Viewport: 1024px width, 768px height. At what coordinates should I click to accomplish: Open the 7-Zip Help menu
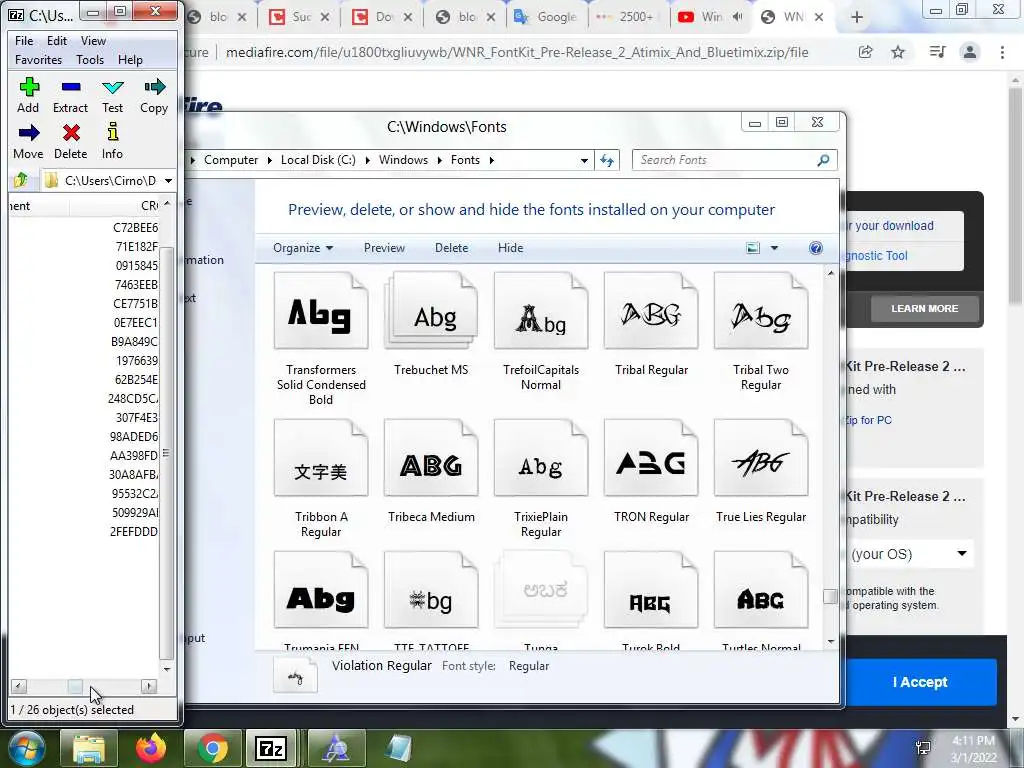pos(131,59)
